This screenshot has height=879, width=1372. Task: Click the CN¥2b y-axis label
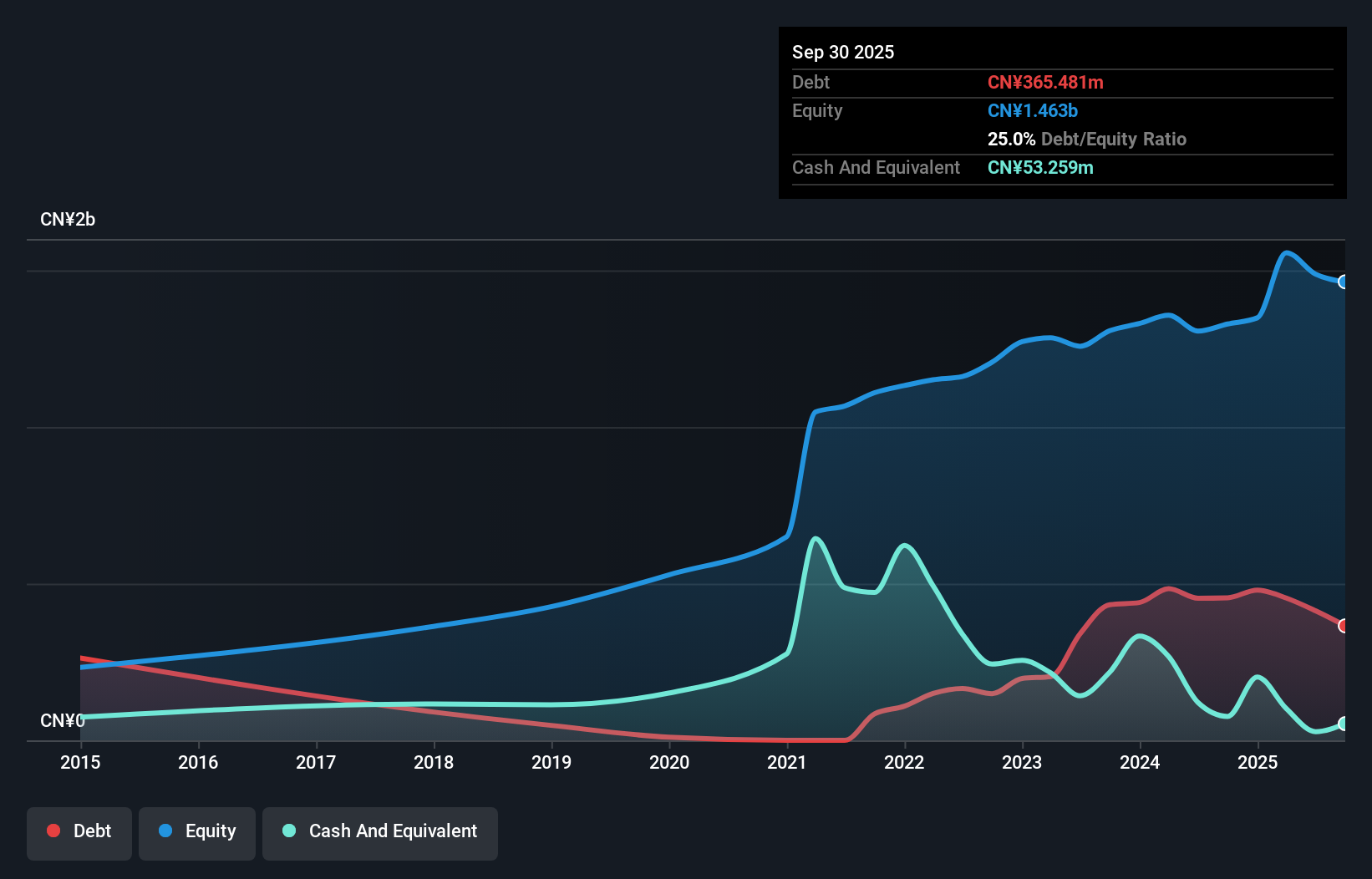[68, 220]
